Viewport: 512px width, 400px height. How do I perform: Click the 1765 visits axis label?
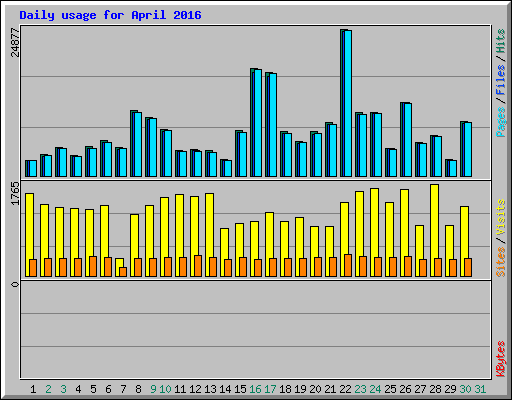[x=15, y=193]
